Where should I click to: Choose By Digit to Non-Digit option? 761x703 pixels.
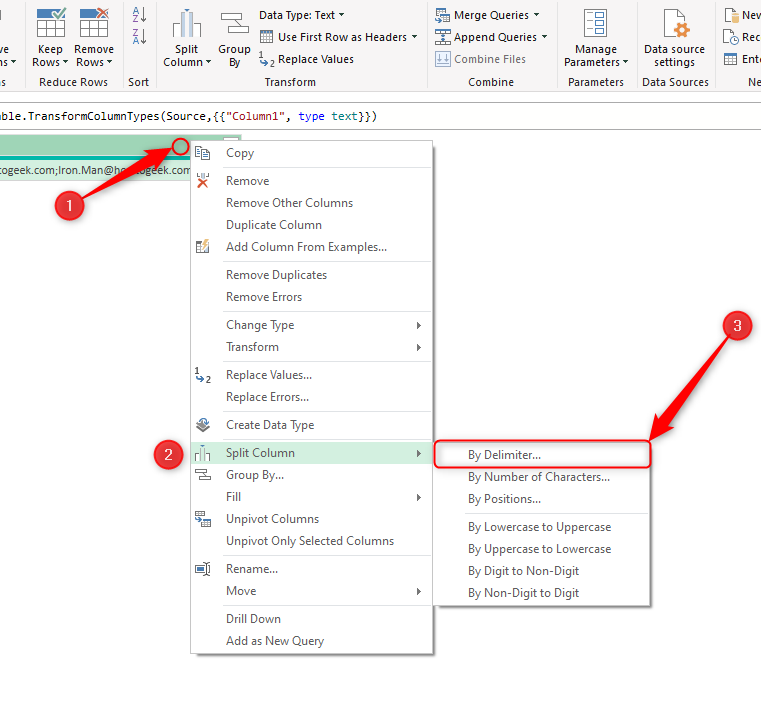(542, 571)
